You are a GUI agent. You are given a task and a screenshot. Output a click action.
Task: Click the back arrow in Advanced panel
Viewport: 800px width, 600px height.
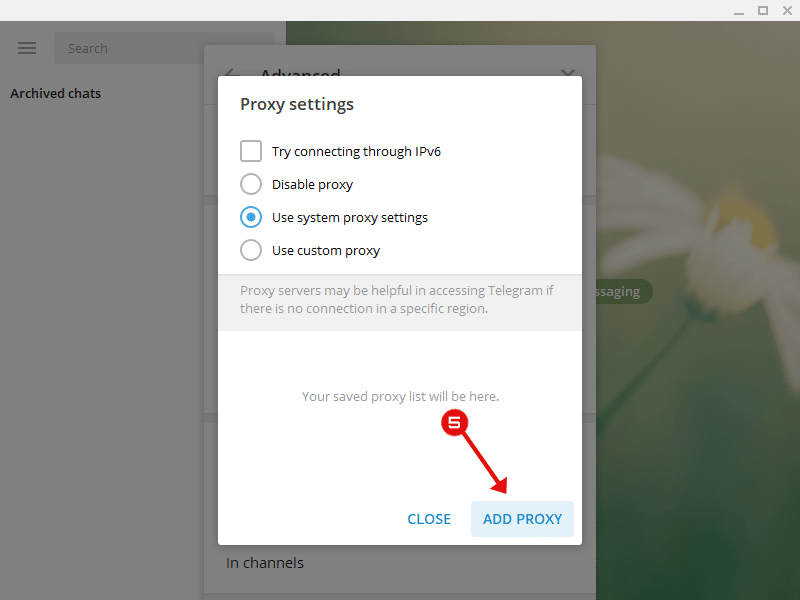point(232,72)
